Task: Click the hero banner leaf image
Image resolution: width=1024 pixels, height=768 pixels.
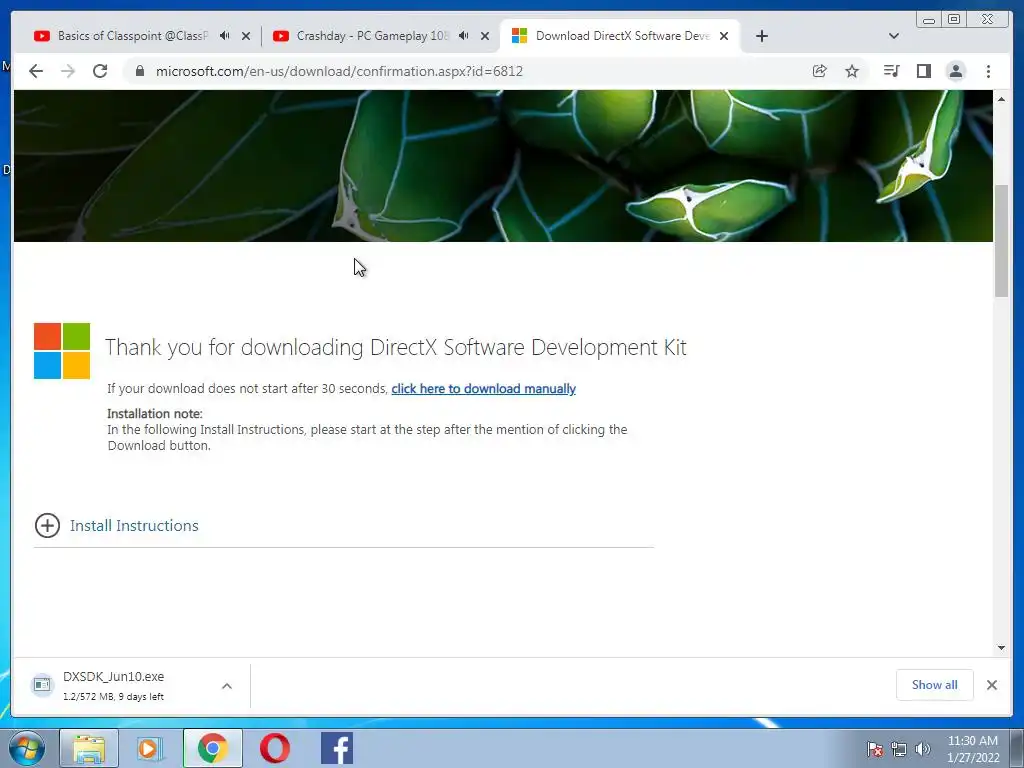Action: (x=503, y=166)
